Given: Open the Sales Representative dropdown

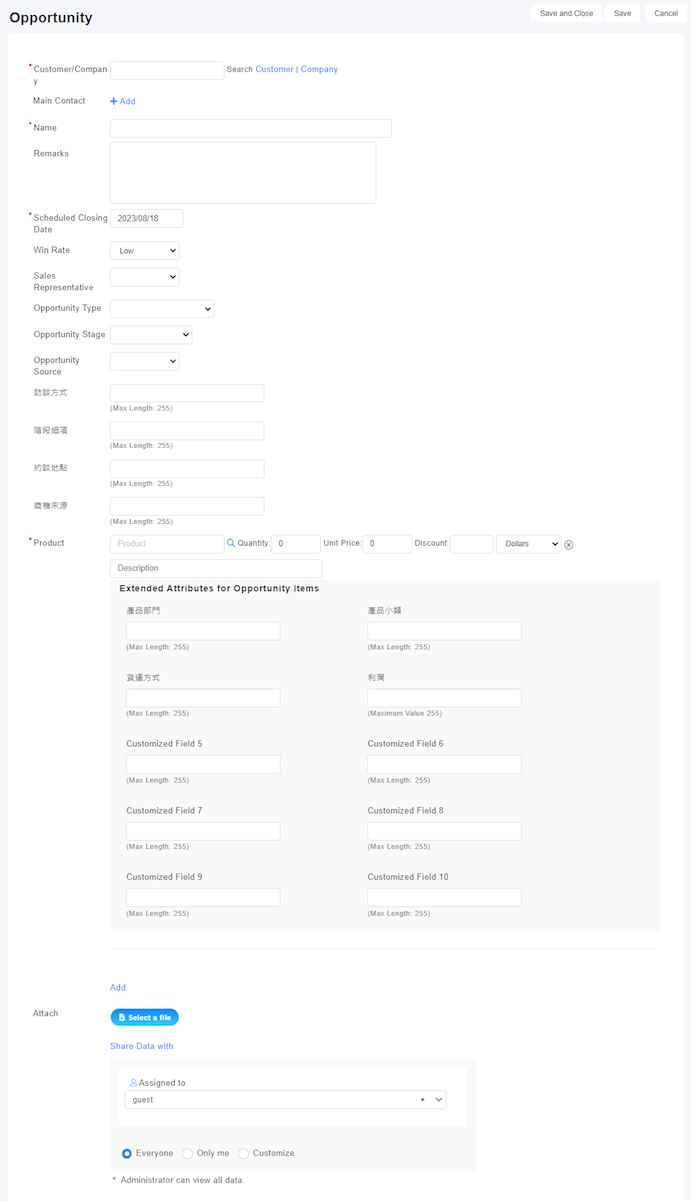Looking at the screenshot, I should pos(145,277).
